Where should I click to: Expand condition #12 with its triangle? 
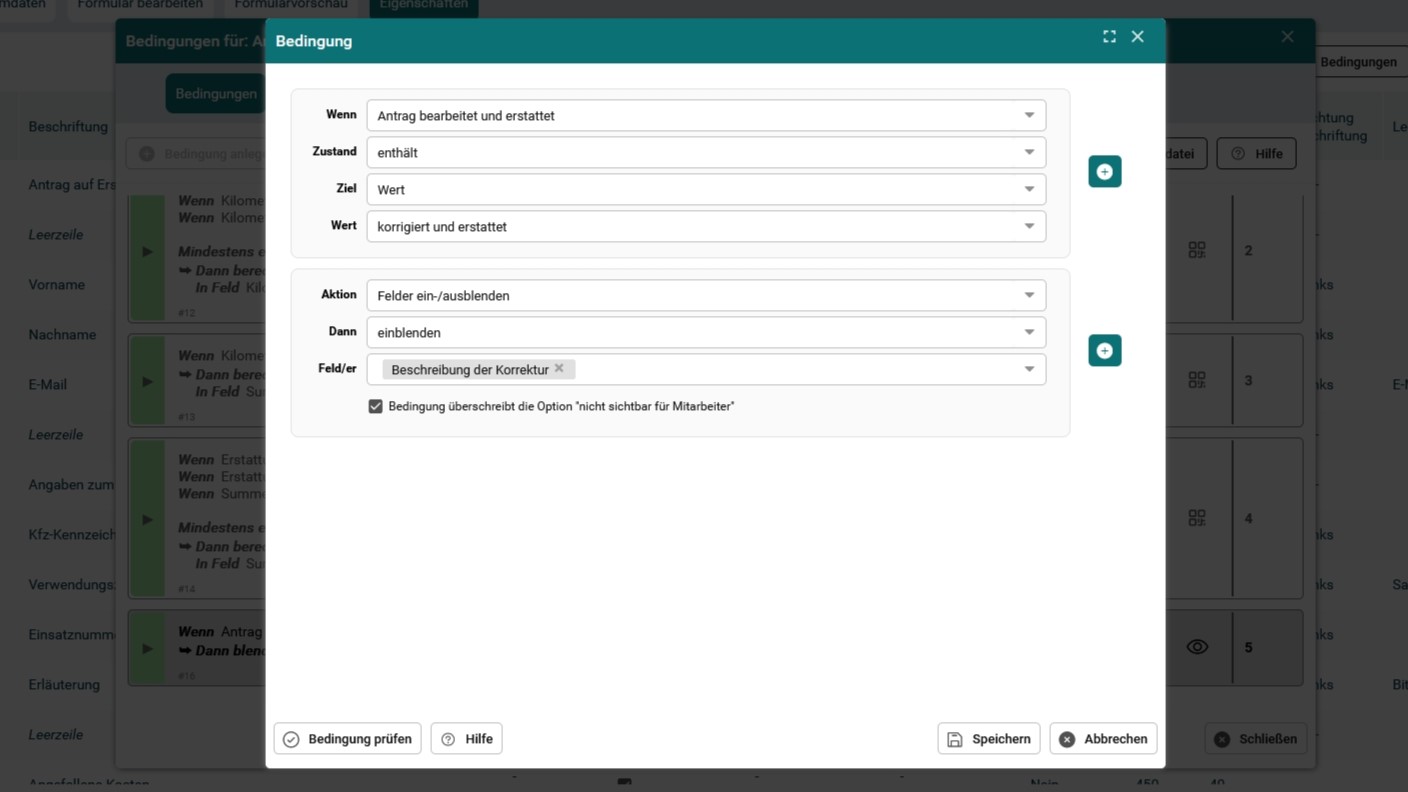point(147,252)
